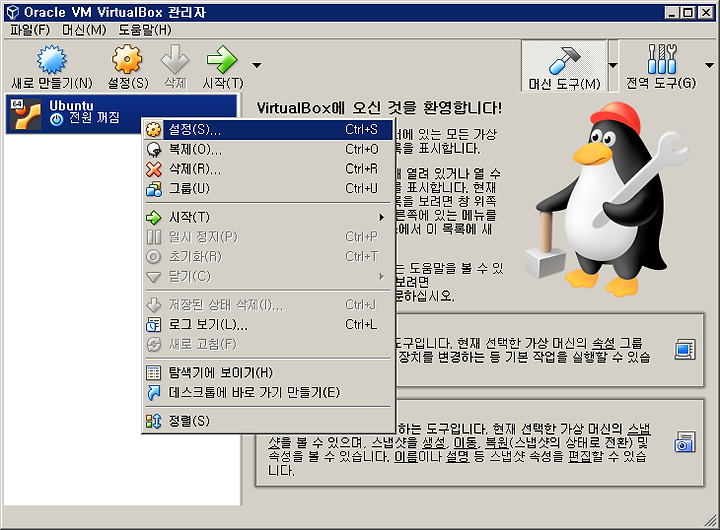This screenshot has width=720, height=530.
Task: Click the 새로 만들기(N) toolbar icon
Action: [x=51, y=60]
